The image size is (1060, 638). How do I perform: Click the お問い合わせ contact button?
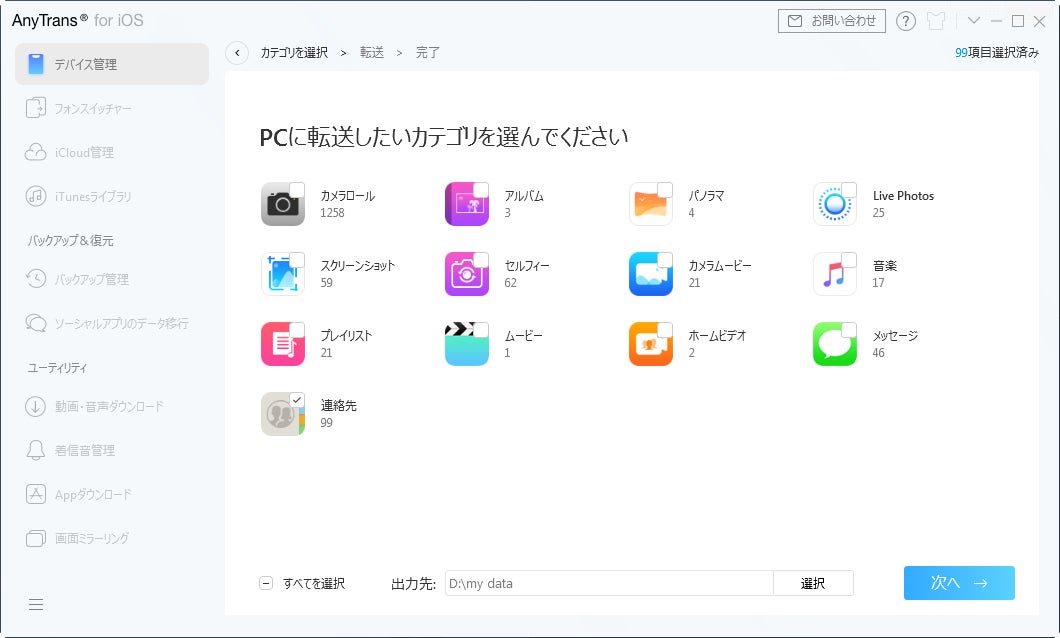[832, 21]
